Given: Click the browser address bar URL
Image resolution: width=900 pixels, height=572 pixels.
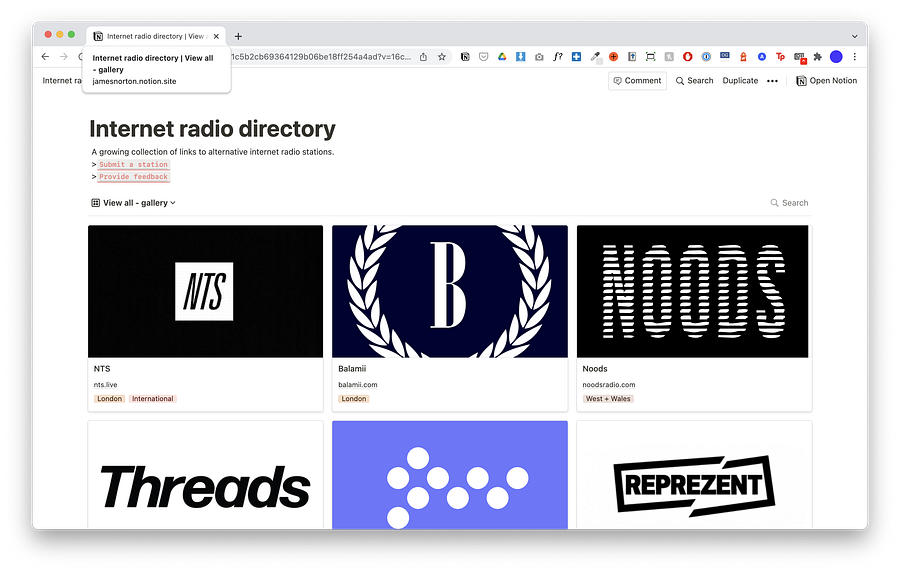Looking at the screenshot, I should tap(321, 57).
